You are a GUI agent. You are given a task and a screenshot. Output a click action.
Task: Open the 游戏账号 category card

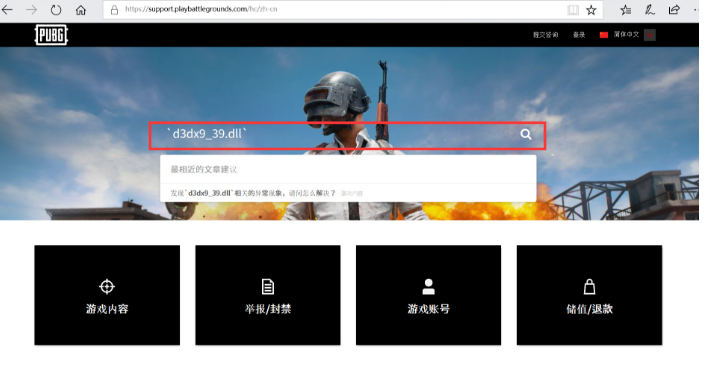(428, 295)
